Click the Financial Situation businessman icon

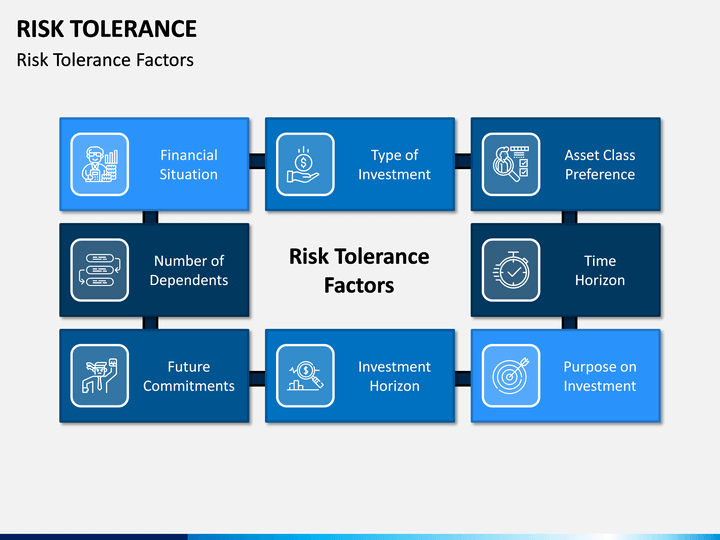point(100,164)
